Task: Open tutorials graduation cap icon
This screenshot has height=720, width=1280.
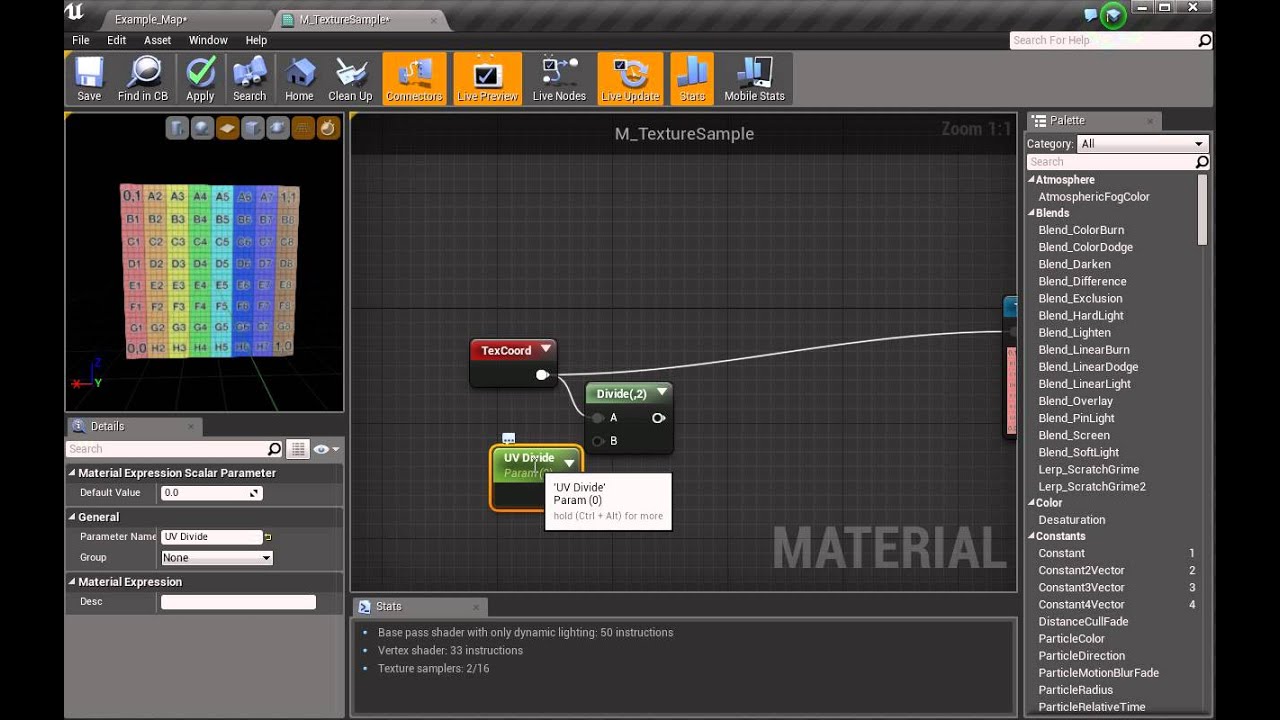Action: pyautogui.click(x=1114, y=15)
